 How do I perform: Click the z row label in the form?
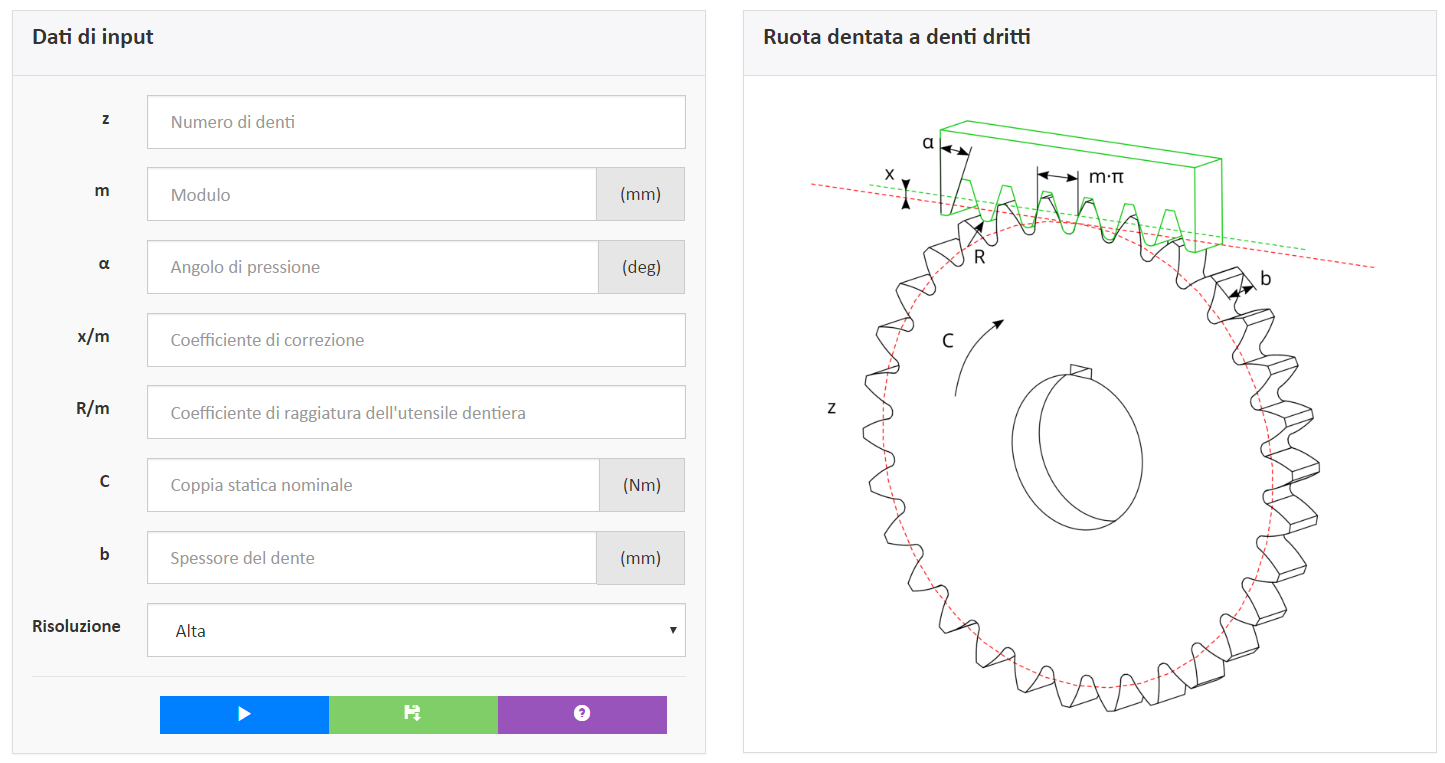click(x=105, y=118)
